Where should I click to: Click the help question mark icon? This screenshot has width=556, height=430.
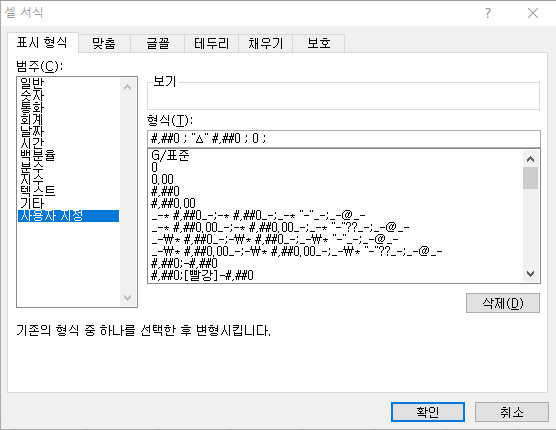point(488,13)
